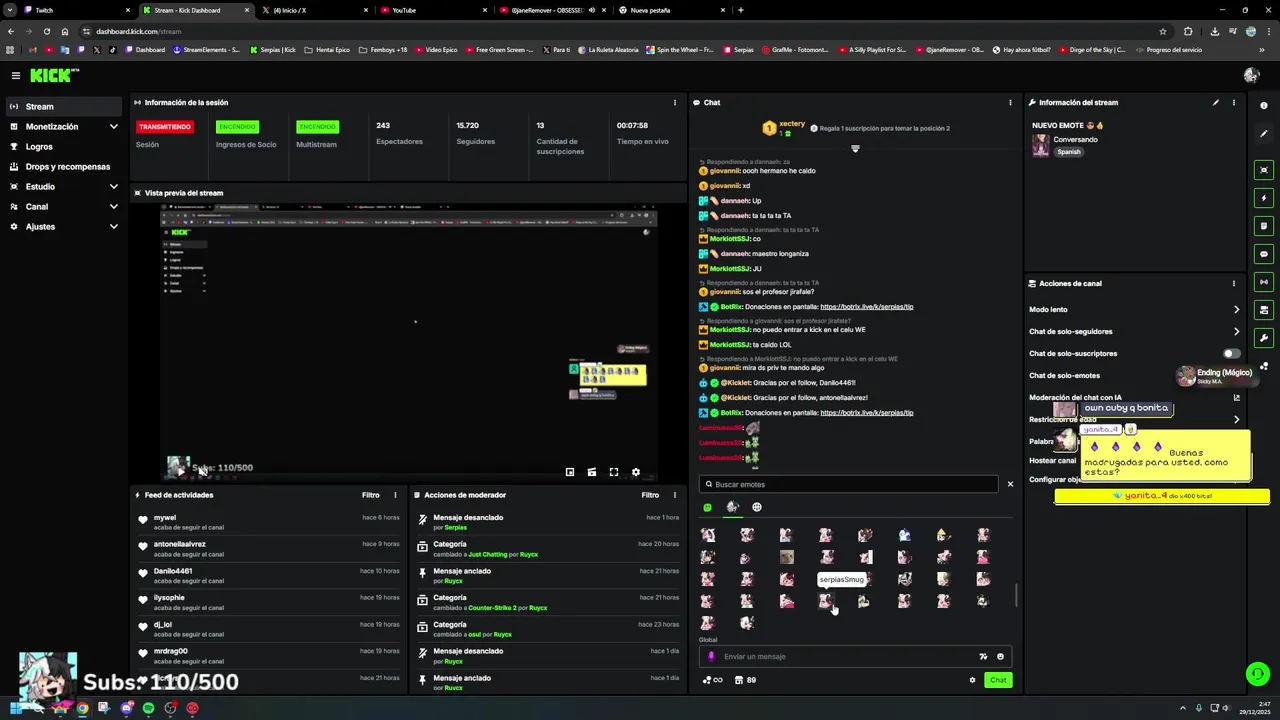Click the pencil edit icon in the right rail

pyautogui.click(x=1264, y=134)
